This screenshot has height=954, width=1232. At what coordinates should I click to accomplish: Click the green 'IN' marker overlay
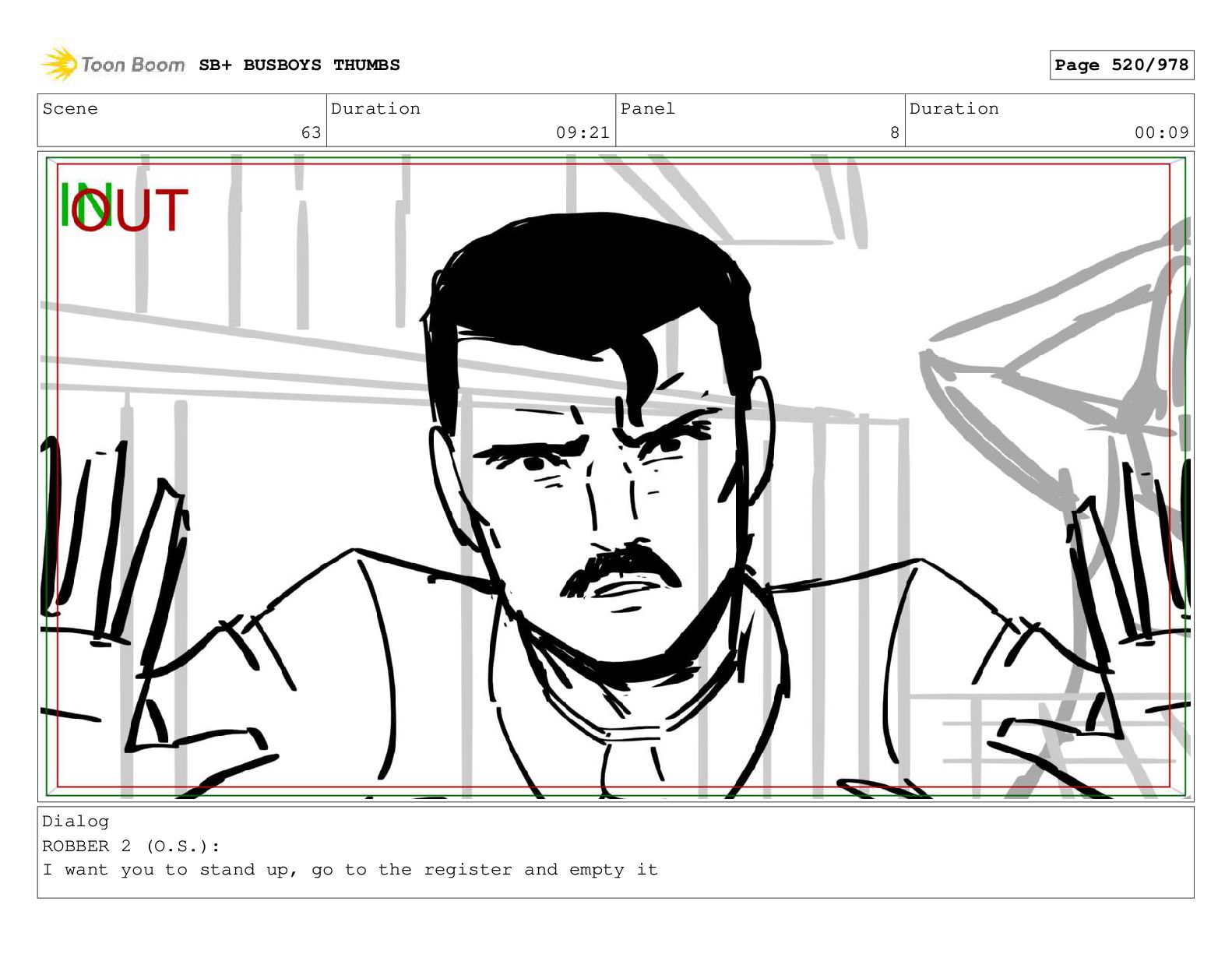[x=86, y=205]
